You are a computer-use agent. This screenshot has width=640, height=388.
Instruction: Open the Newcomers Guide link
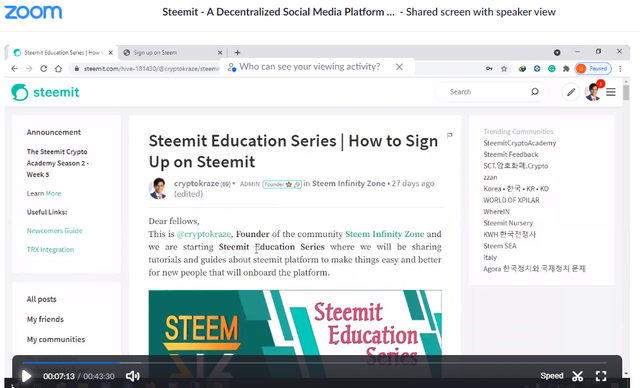[x=54, y=231]
